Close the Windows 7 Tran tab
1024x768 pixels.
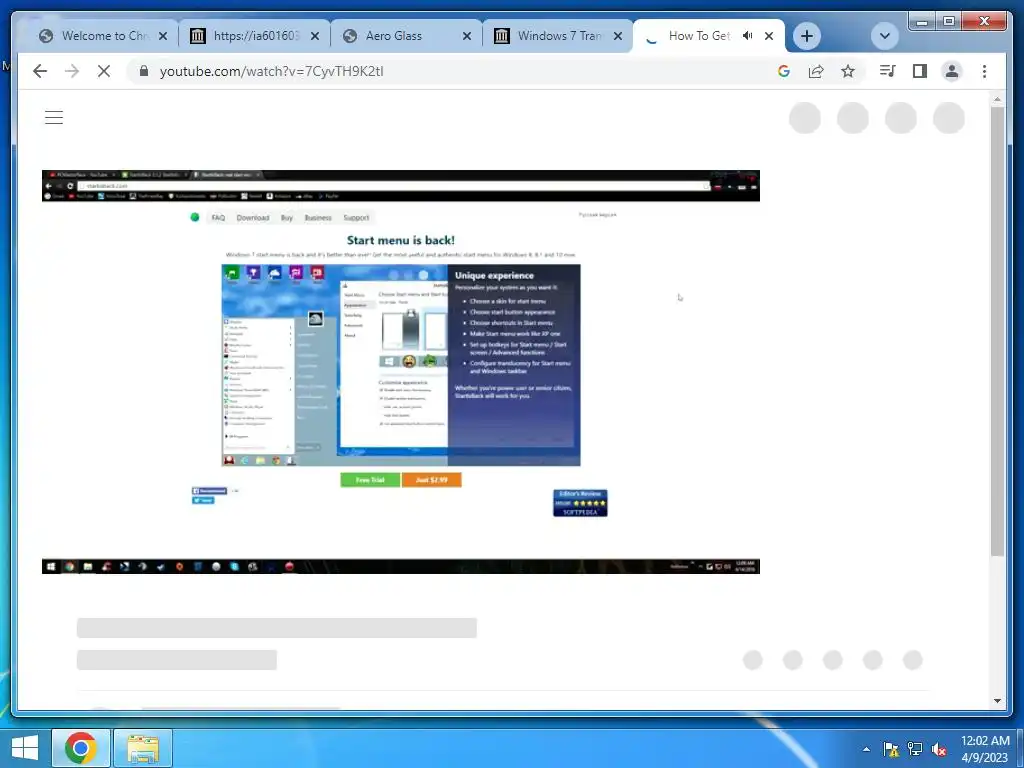tap(618, 36)
